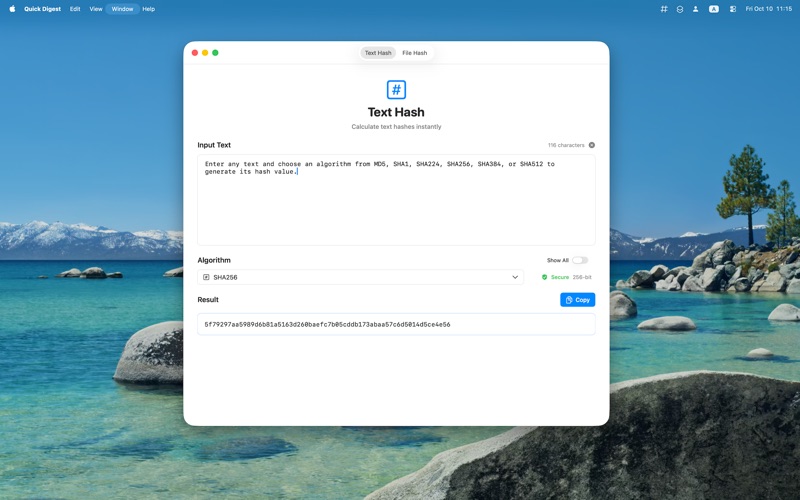The width and height of the screenshot is (800, 500).
Task: Click the input source A icon
Action: click(x=714, y=9)
